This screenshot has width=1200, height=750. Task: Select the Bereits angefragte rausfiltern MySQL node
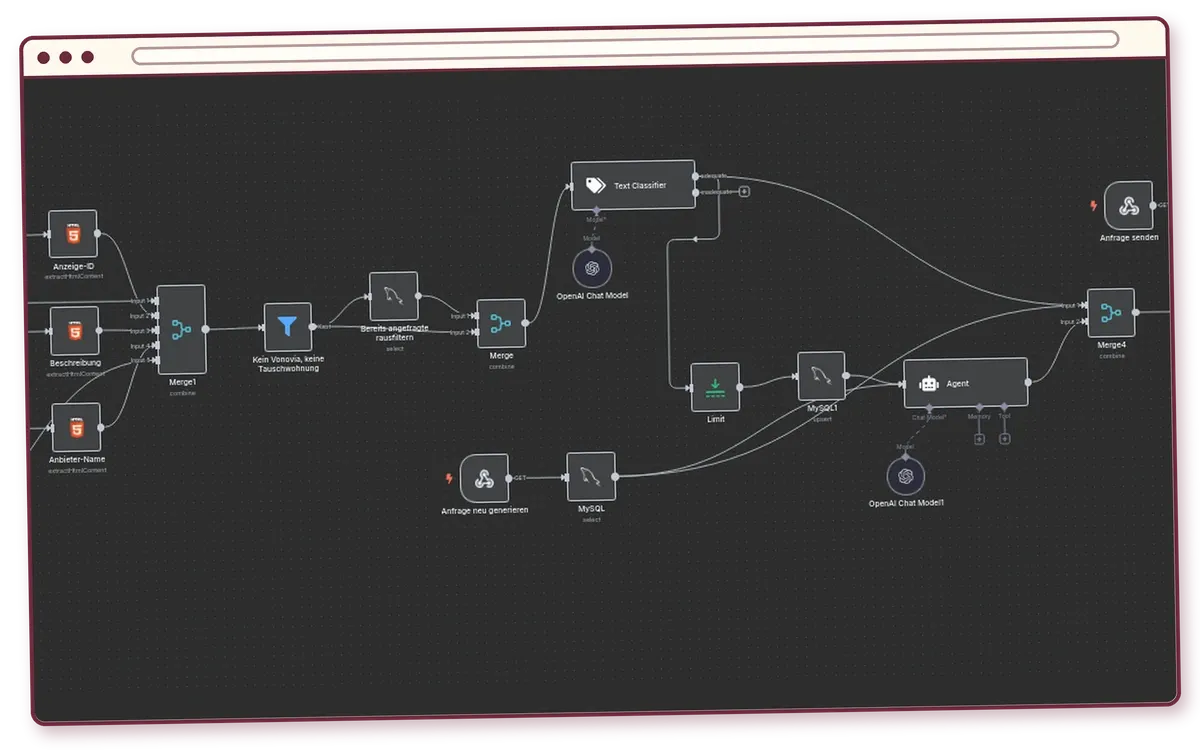[394, 297]
